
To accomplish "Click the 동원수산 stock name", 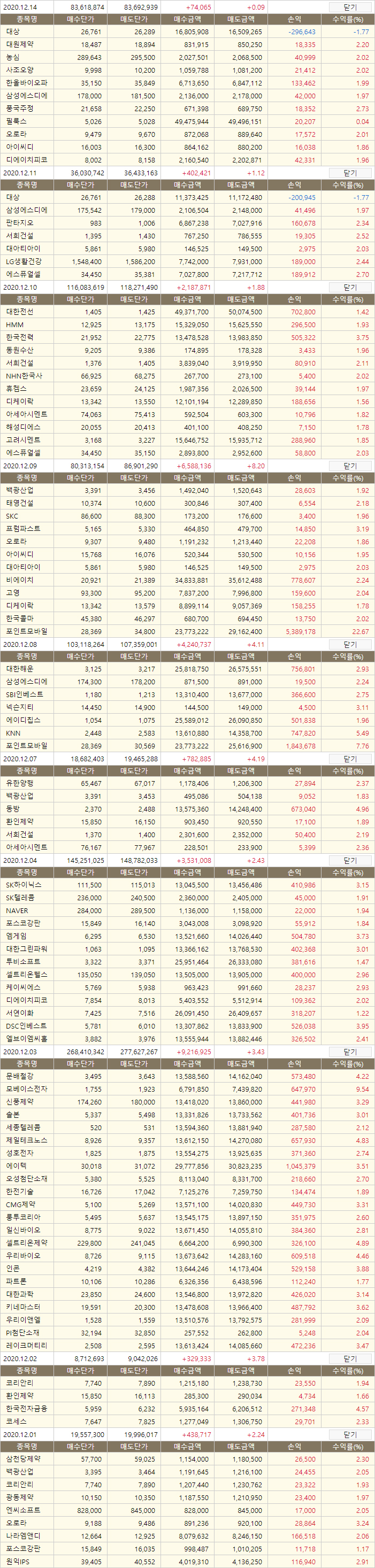I will click(x=20, y=350).
